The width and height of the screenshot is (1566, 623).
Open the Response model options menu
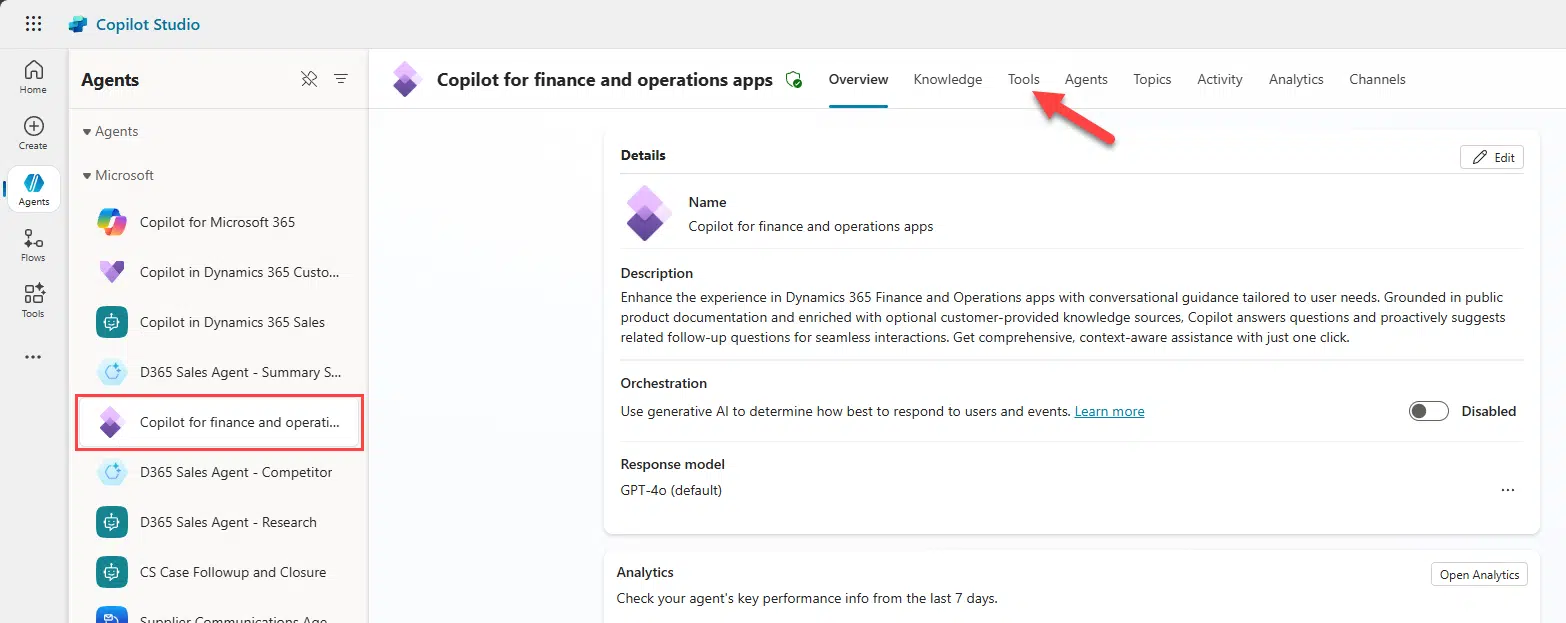[x=1507, y=490]
